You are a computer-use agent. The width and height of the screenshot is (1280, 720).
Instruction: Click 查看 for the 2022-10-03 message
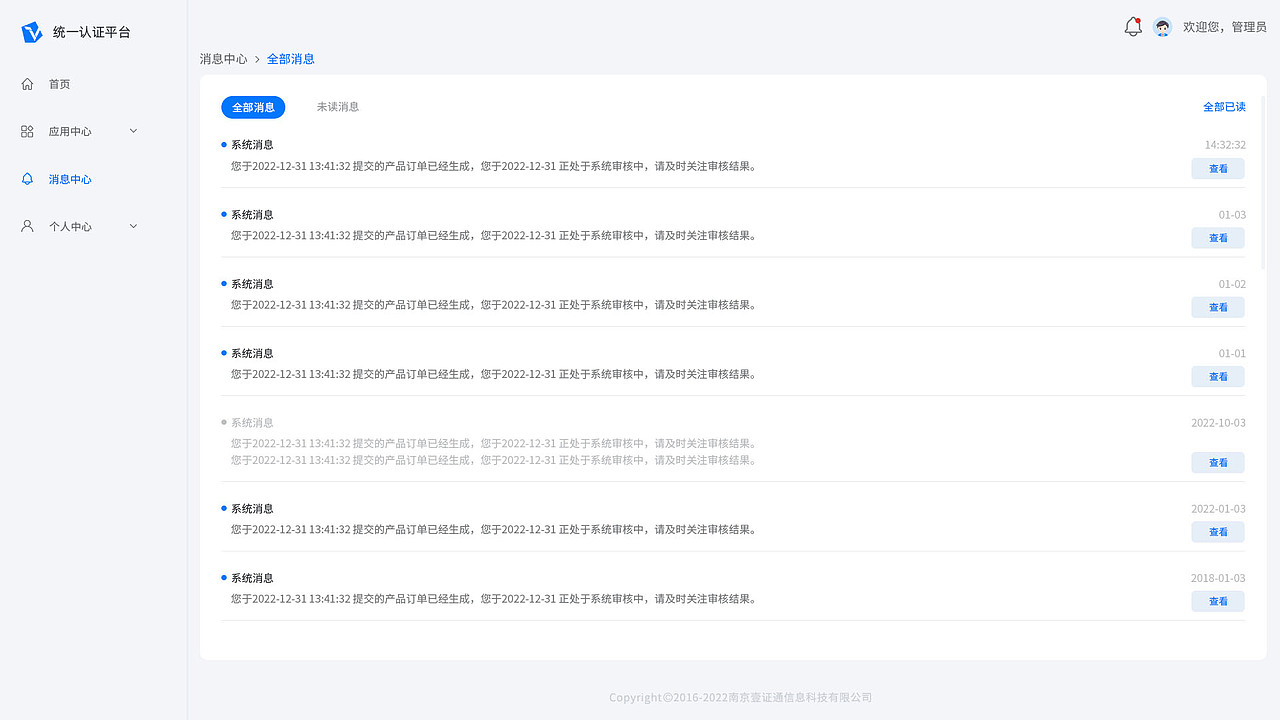pos(1218,463)
